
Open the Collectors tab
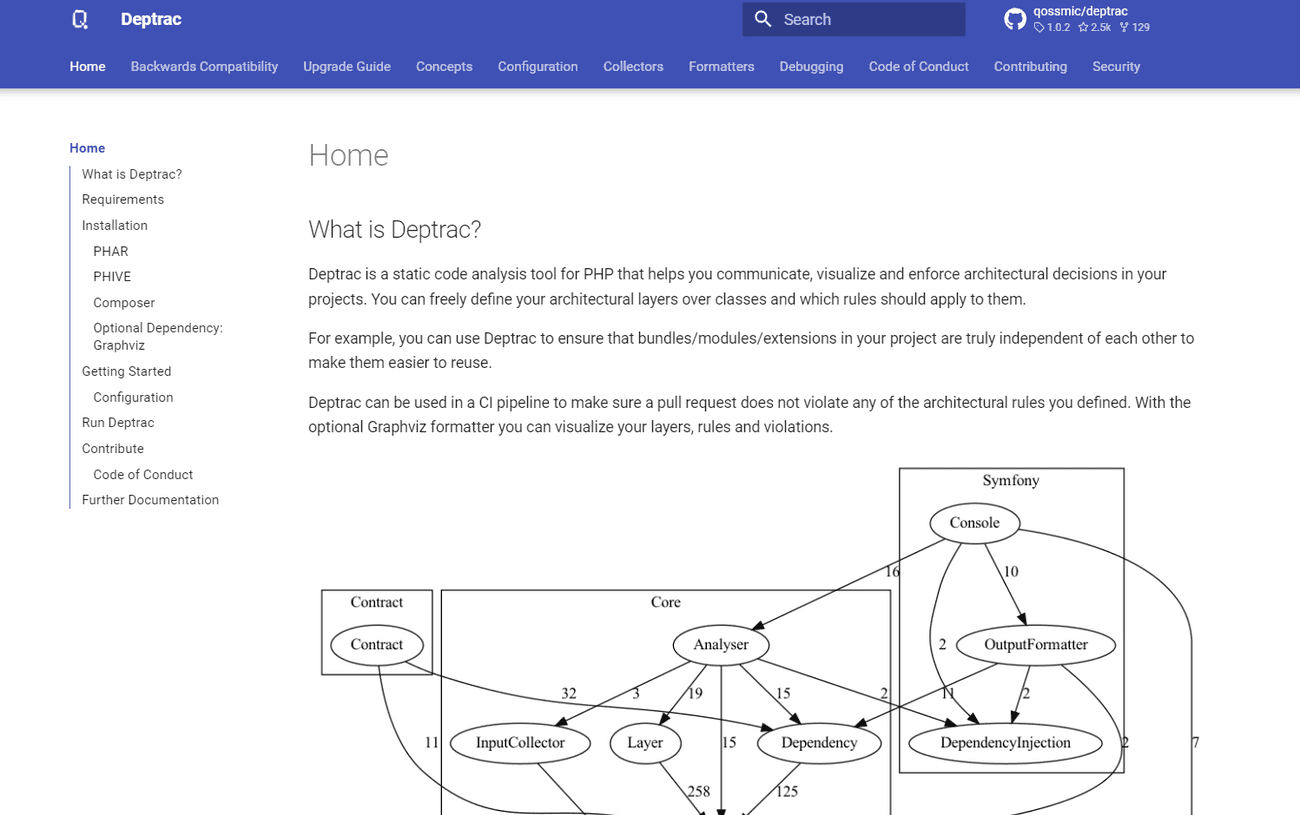[633, 66]
